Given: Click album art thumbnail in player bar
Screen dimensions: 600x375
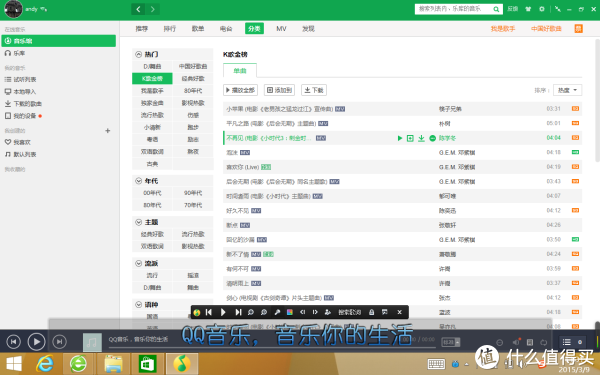Looking at the screenshot, I should pyautogui.click(x=92, y=342).
